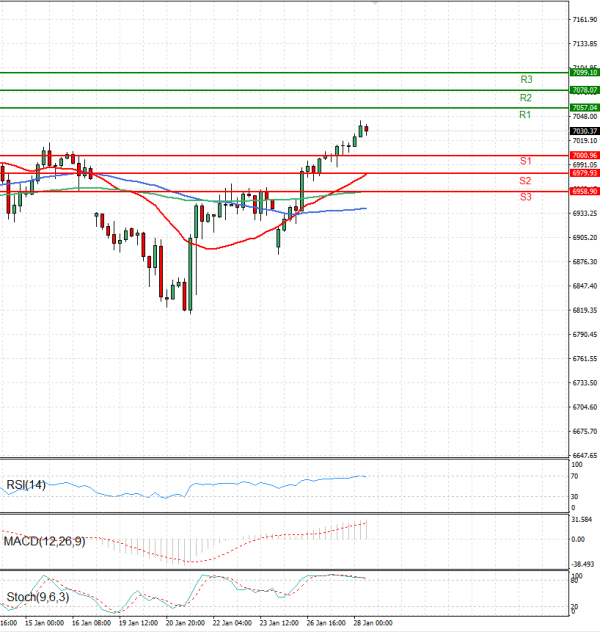Select the R2 resistance level label
The height and width of the screenshot is (632, 600).
(526, 98)
